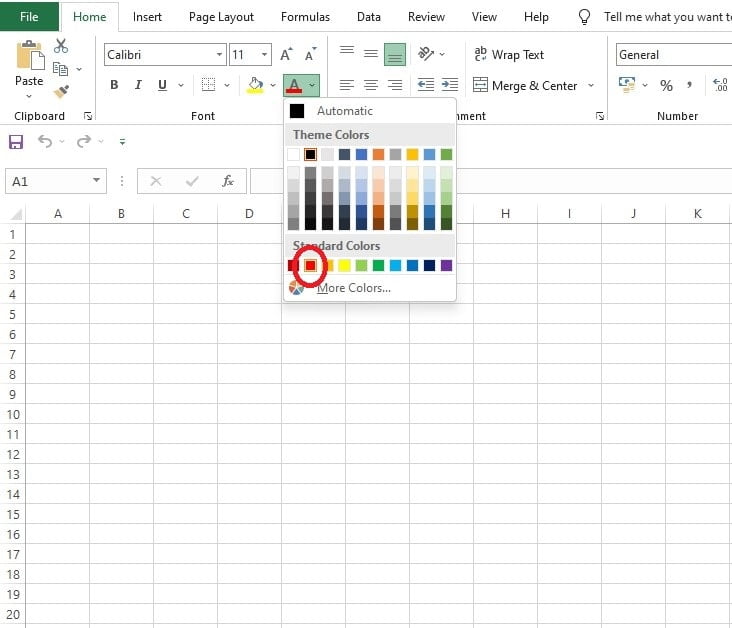Decrease font size with small A icon

pyautogui.click(x=310, y=55)
